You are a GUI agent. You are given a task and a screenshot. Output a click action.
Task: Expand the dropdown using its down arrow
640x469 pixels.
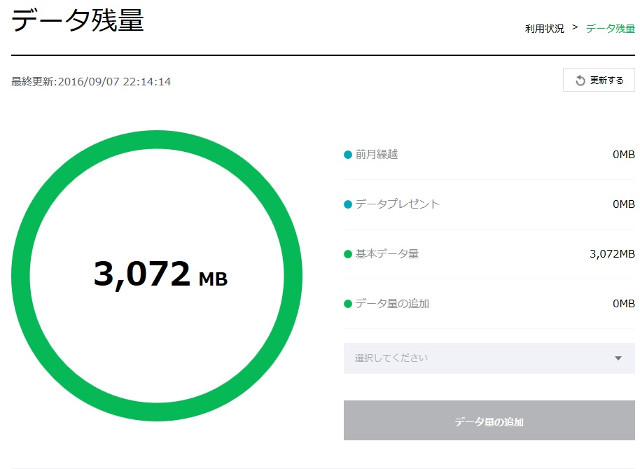click(618, 358)
